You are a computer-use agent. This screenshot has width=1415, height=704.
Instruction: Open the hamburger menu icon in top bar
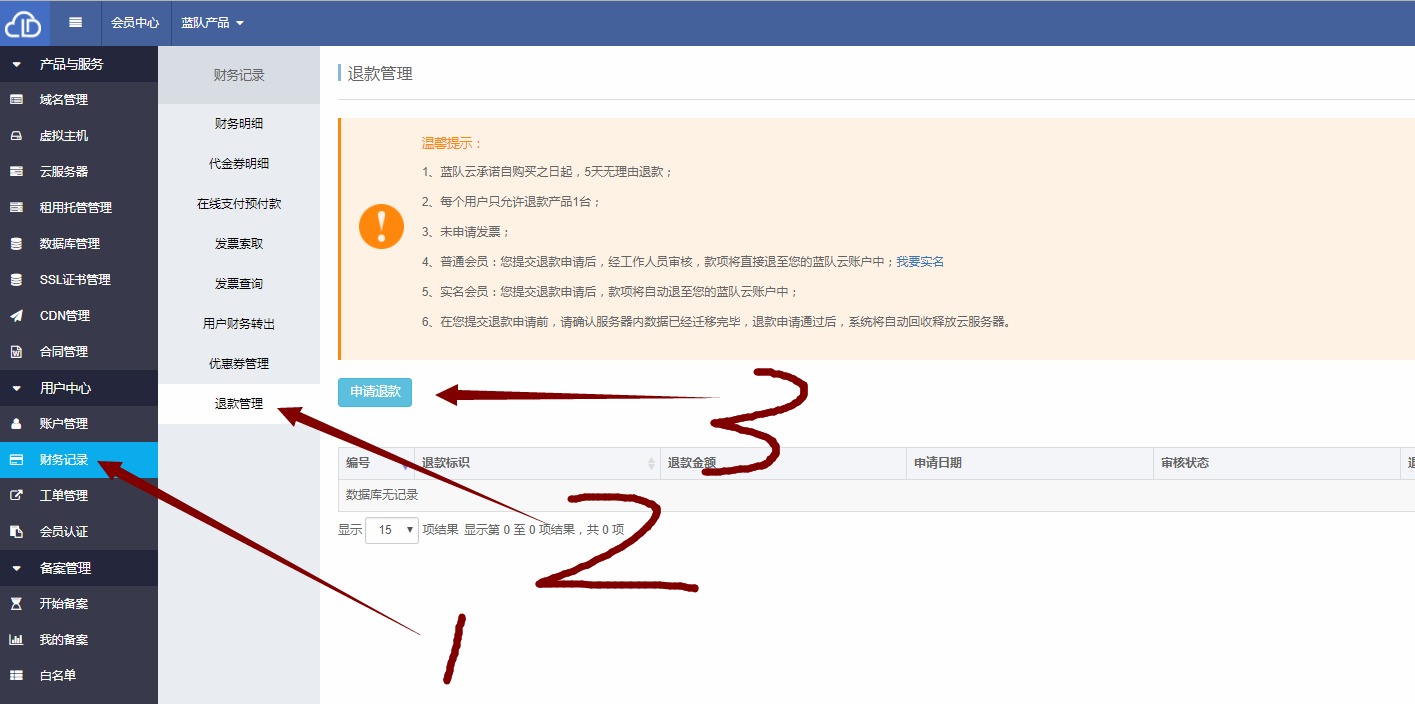pyautogui.click(x=76, y=22)
